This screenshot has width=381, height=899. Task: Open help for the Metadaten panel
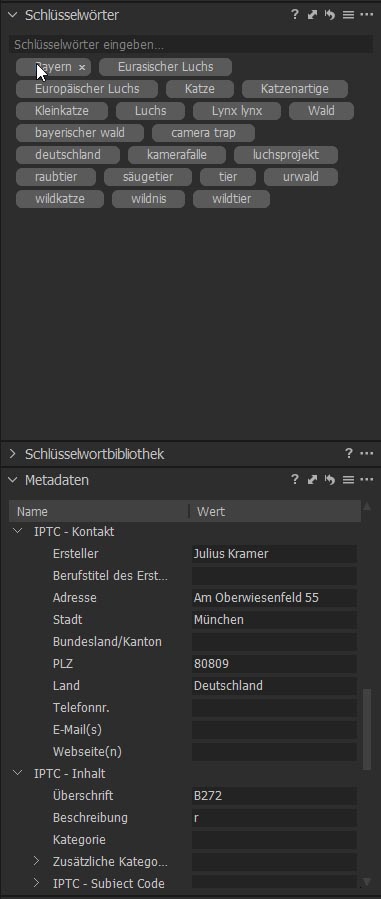pyautogui.click(x=294, y=480)
